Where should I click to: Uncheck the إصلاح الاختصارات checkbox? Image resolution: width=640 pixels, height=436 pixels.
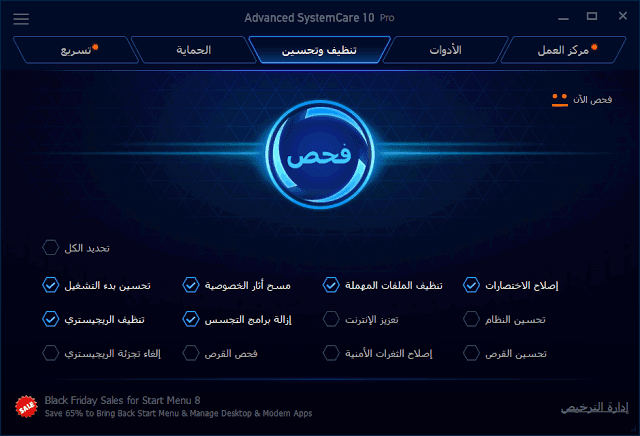(x=472, y=285)
